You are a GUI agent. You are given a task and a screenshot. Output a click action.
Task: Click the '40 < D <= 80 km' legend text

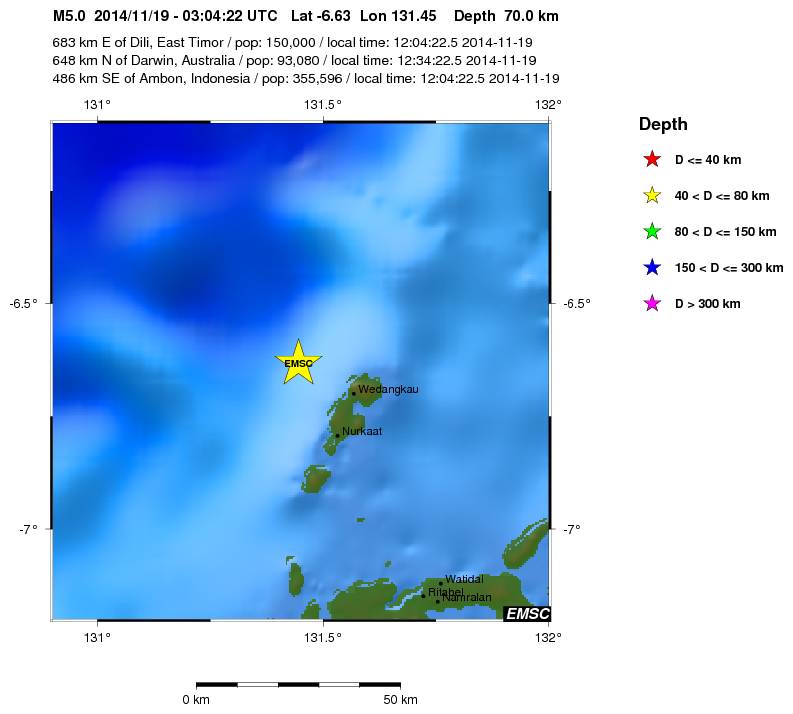pyautogui.click(x=722, y=196)
